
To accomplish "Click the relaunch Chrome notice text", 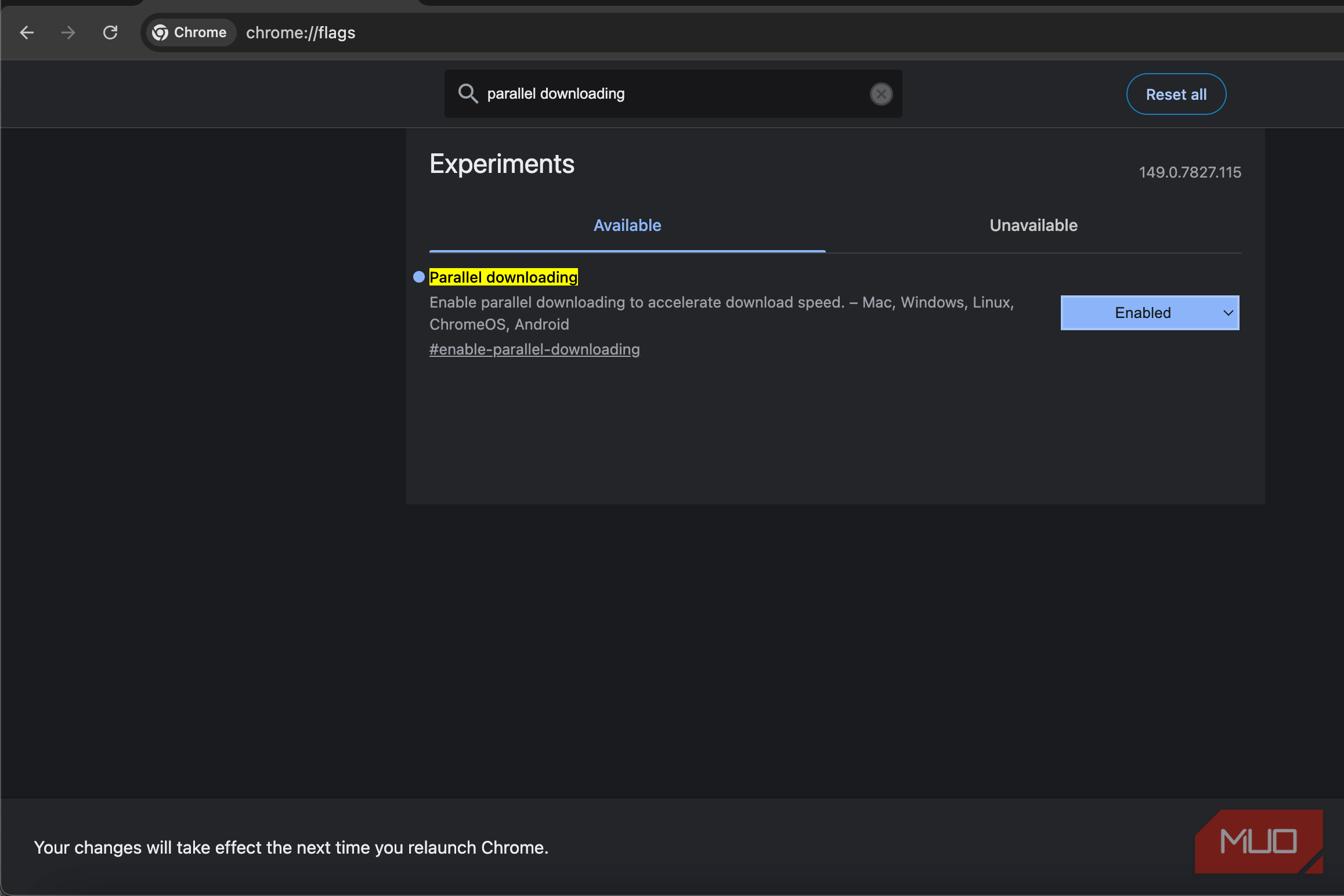I will [x=291, y=848].
